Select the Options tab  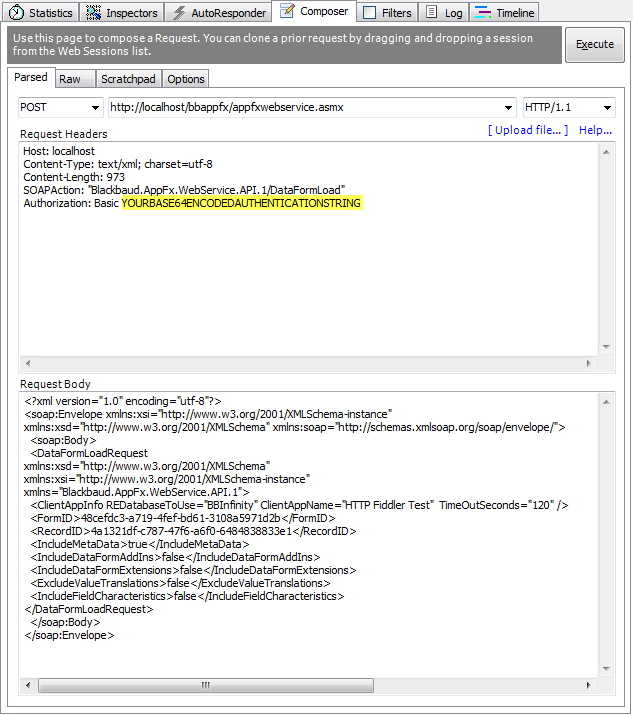[186, 79]
